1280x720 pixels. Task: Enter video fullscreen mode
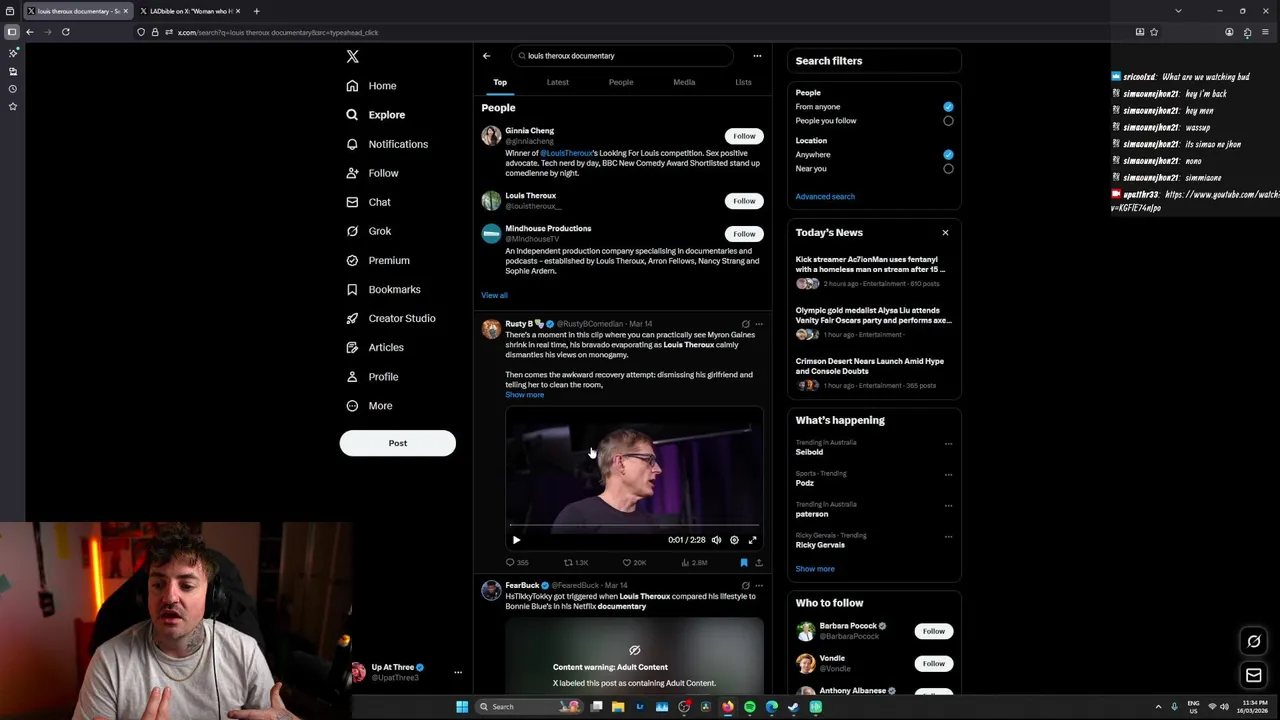[752, 540]
